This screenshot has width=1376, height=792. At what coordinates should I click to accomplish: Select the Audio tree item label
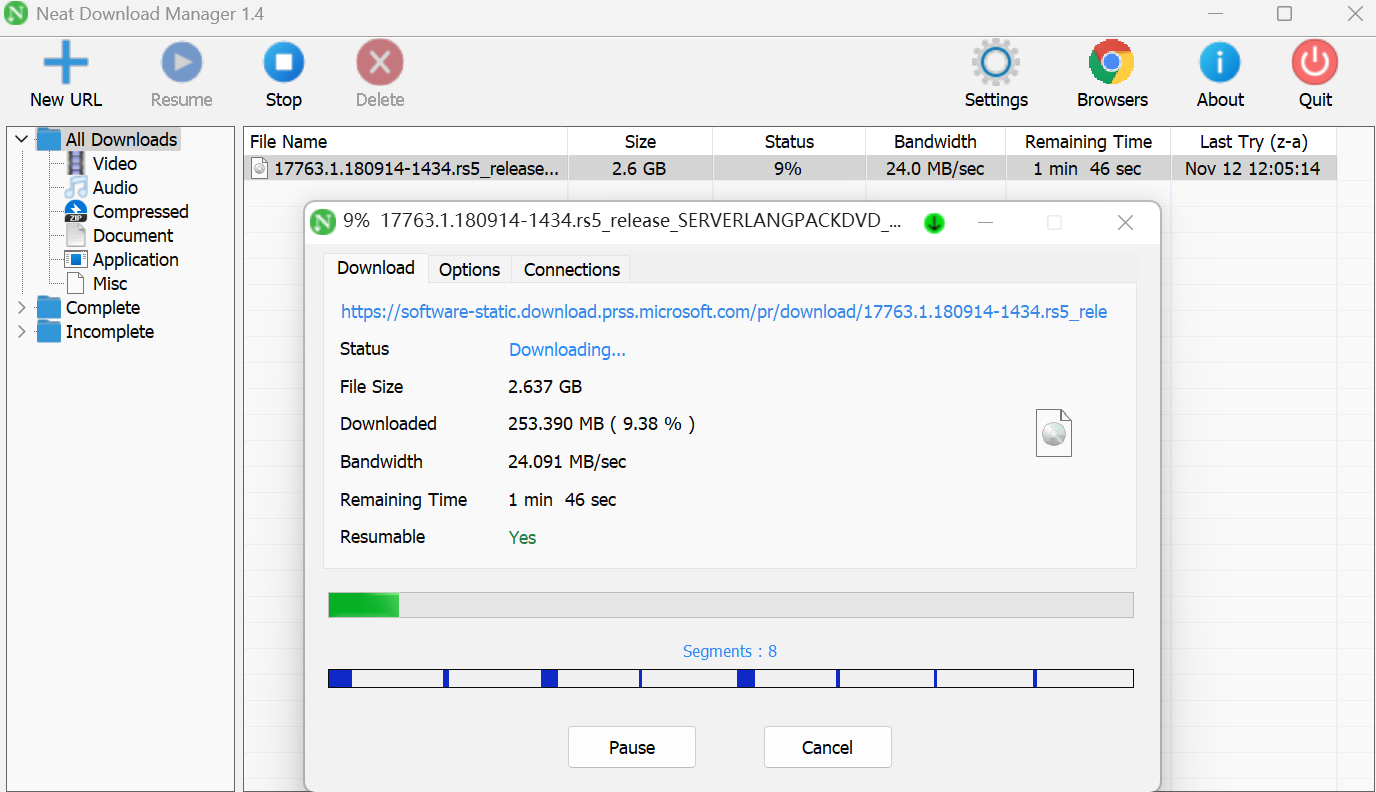tap(115, 187)
